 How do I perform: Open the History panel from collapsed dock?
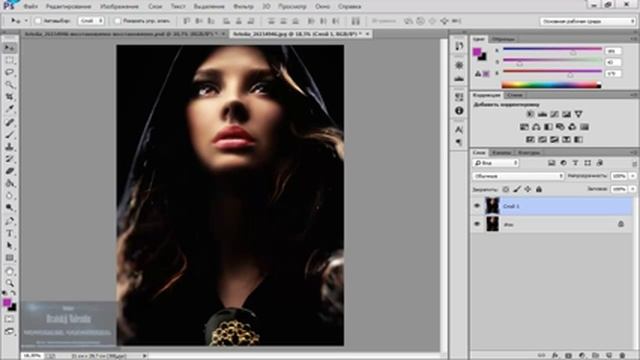459,46
